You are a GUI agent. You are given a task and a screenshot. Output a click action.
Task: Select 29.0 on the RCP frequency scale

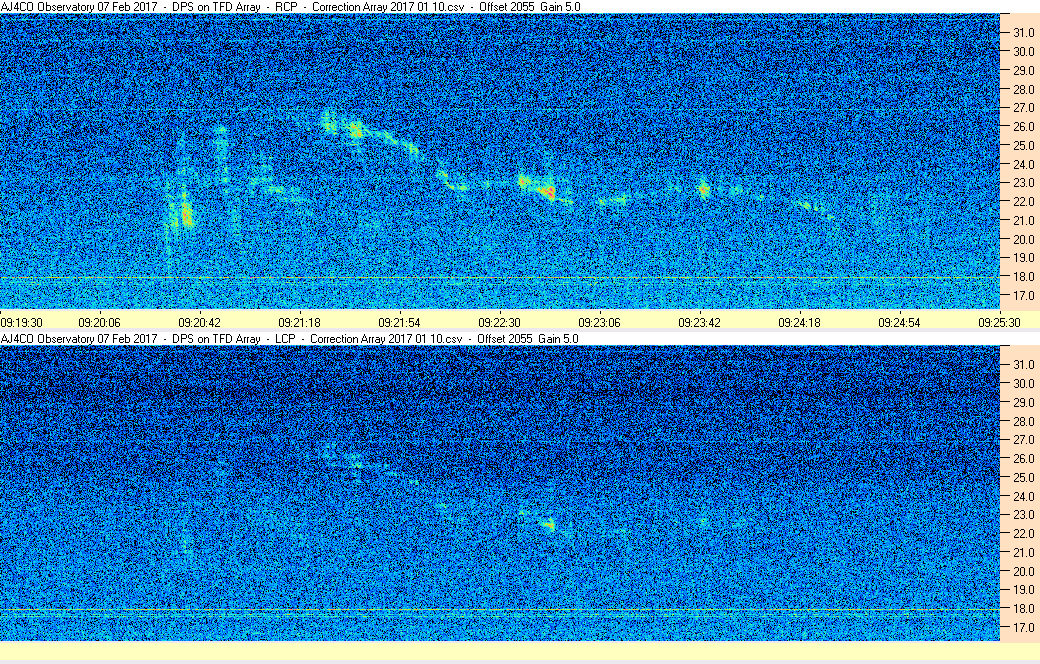pos(1023,70)
